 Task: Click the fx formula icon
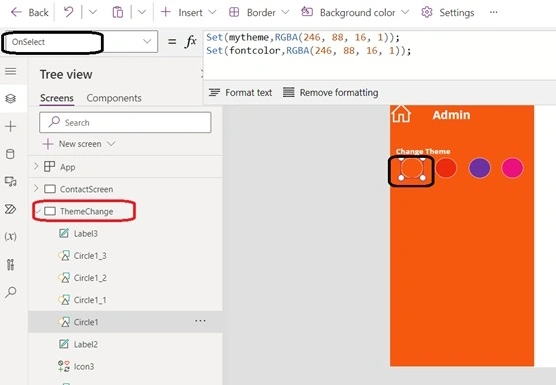190,42
